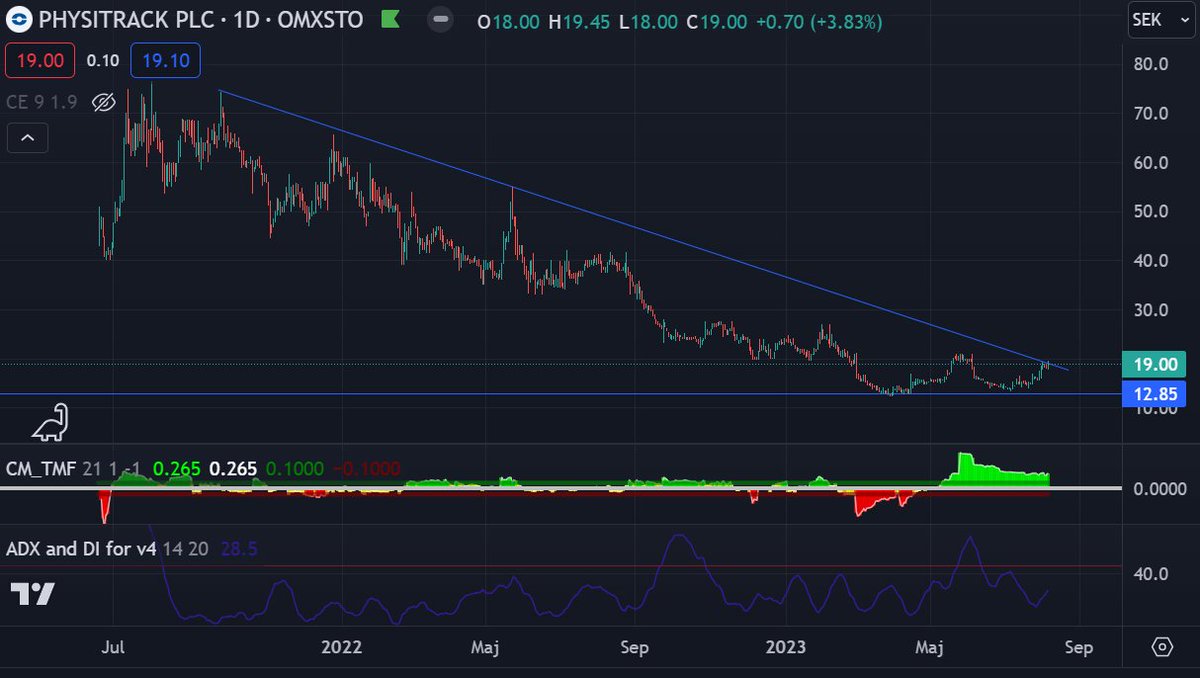Viewport: 1200px width, 678px height.
Task: Collapse the indicator legend with chevron
Action: (x=27, y=138)
